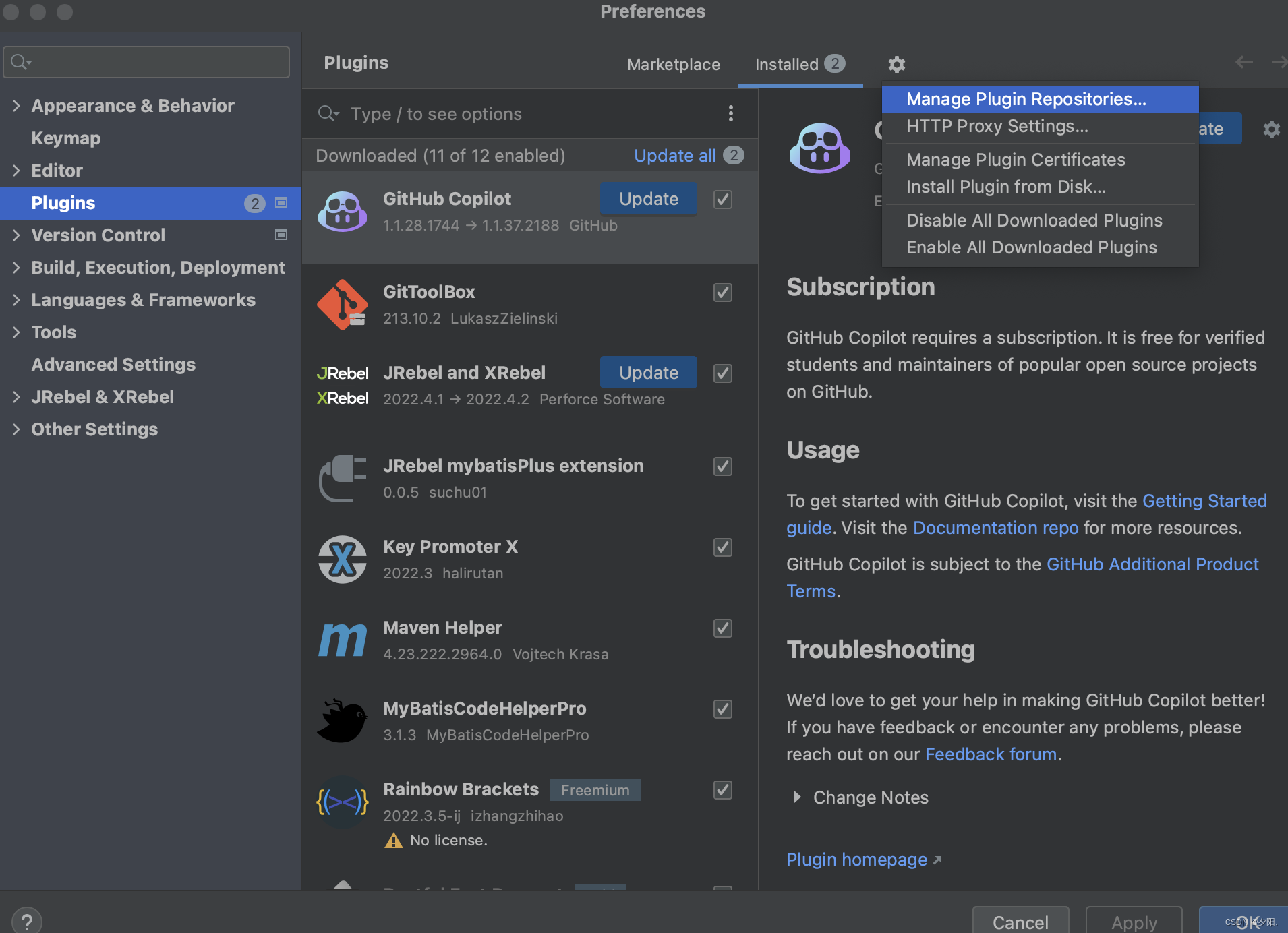Click the Maven Helper plugin icon

coord(343,640)
